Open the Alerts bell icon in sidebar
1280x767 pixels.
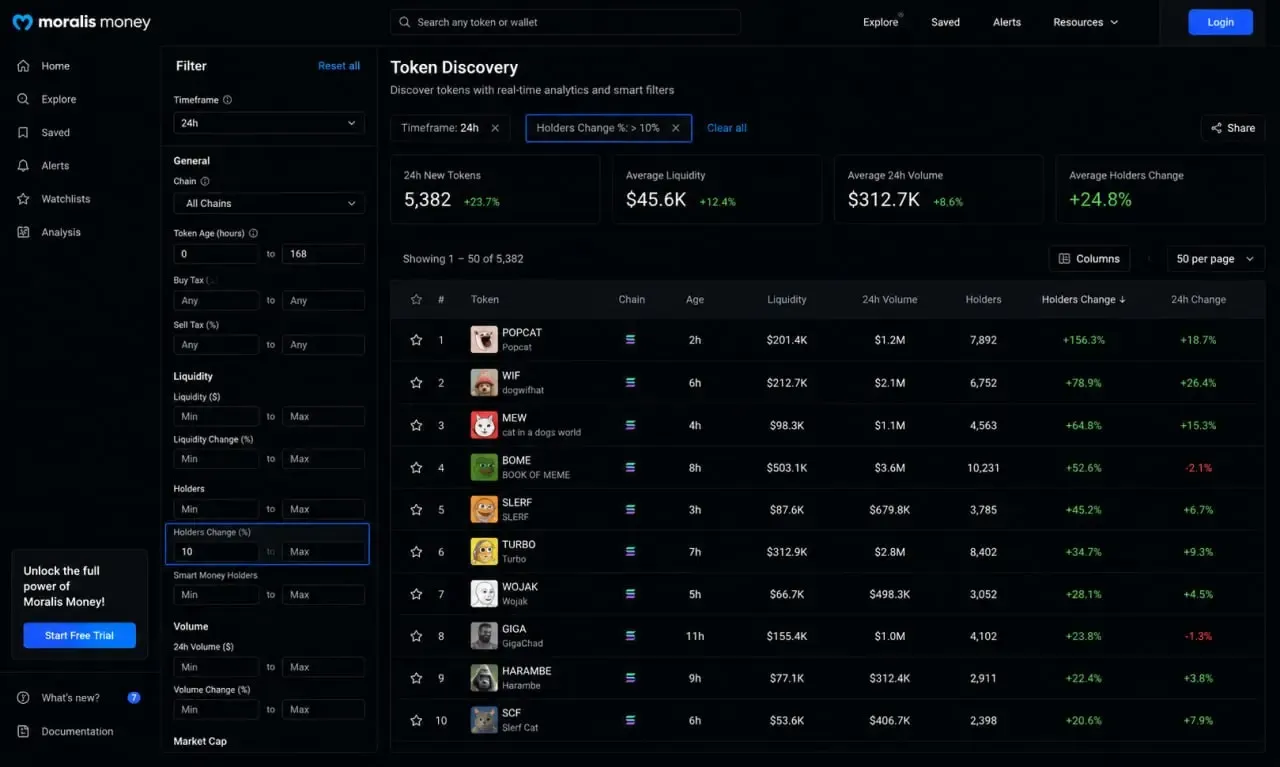click(x=23, y=166)
